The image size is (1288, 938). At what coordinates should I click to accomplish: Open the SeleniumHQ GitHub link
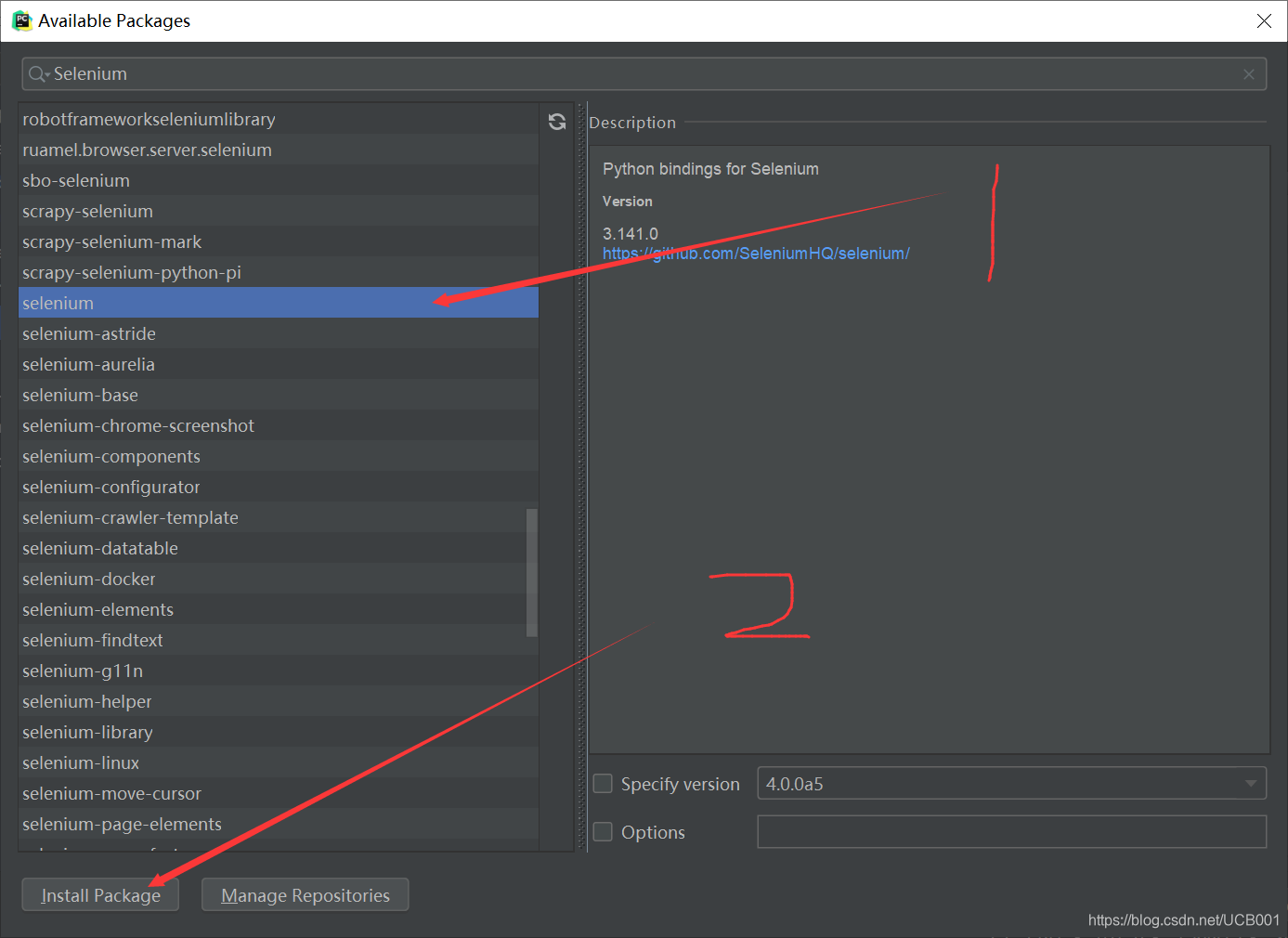(x=756, y=254)
